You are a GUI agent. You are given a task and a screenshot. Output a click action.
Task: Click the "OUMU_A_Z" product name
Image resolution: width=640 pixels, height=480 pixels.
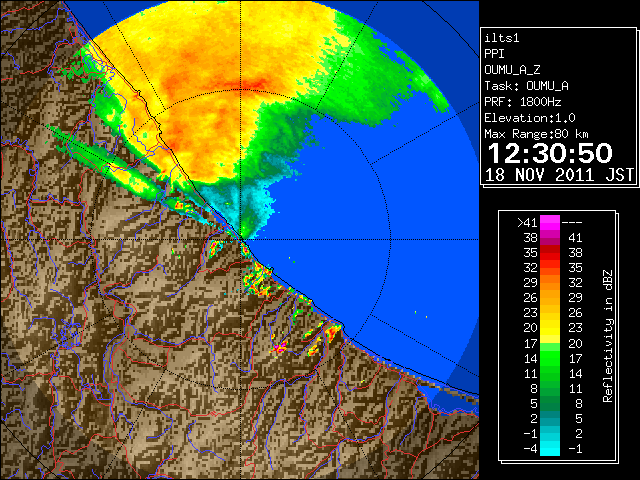click(512, 70)
